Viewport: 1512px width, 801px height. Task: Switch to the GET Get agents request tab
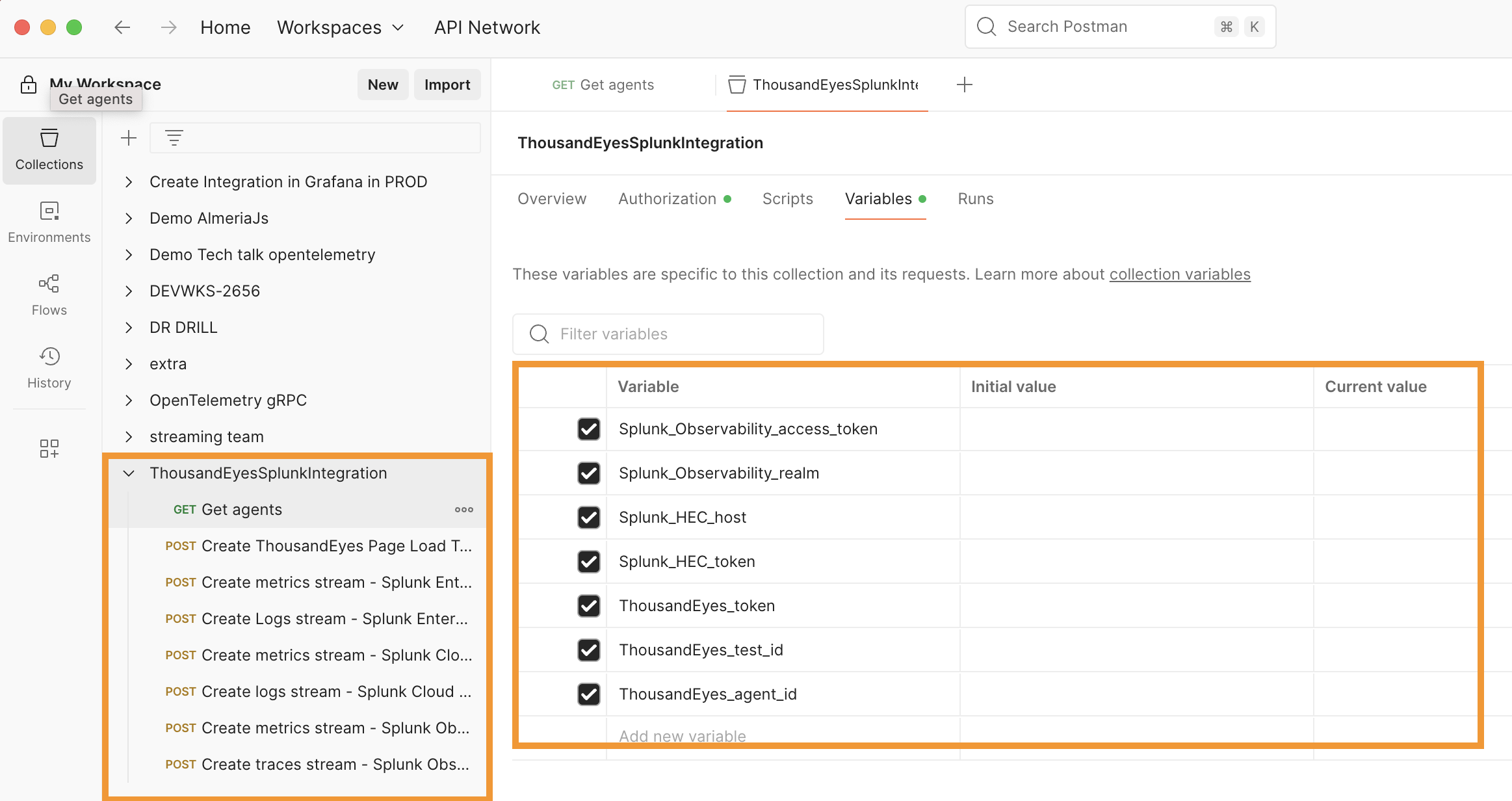(603, 85)
